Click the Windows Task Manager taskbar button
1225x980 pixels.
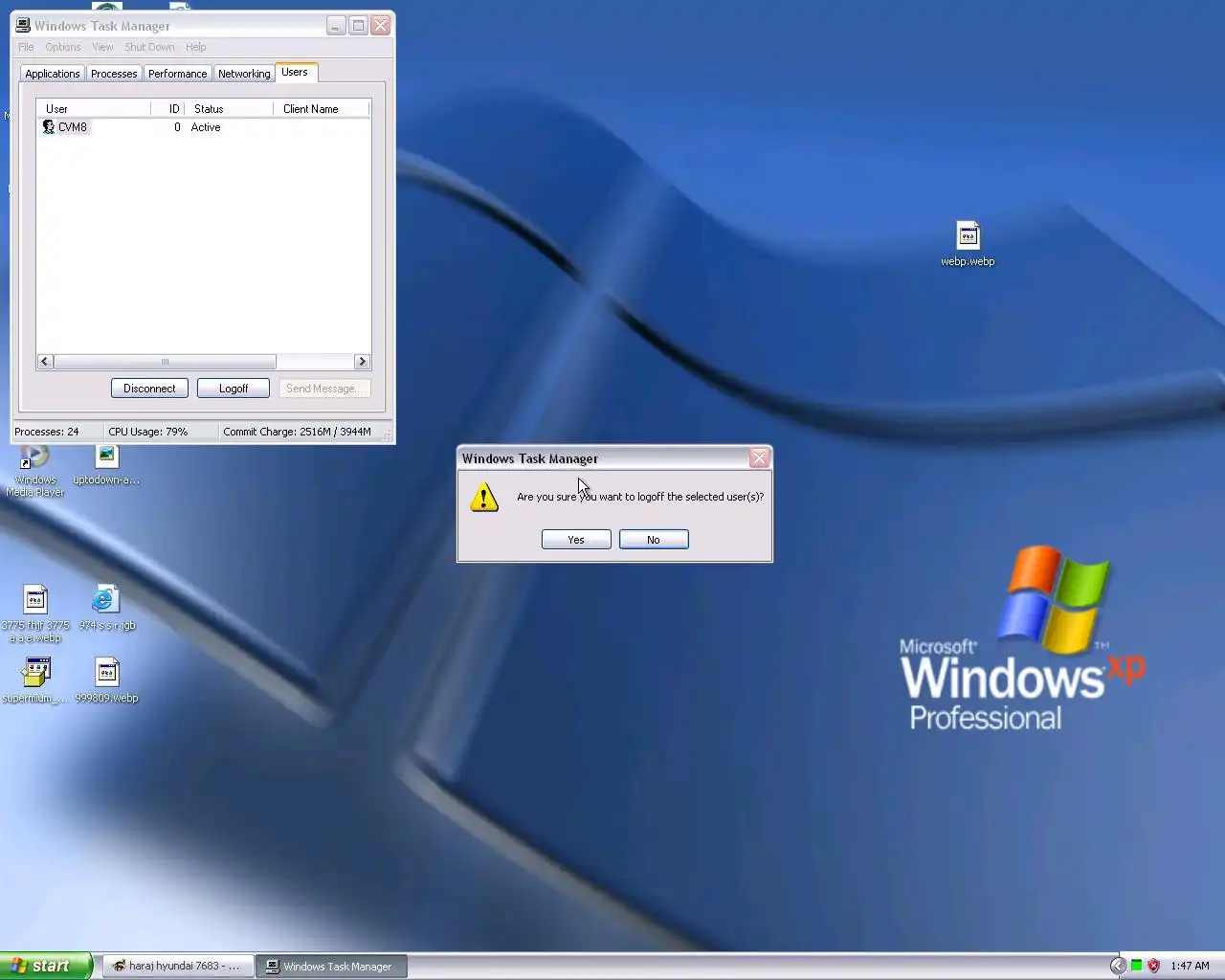pos(331,966)
